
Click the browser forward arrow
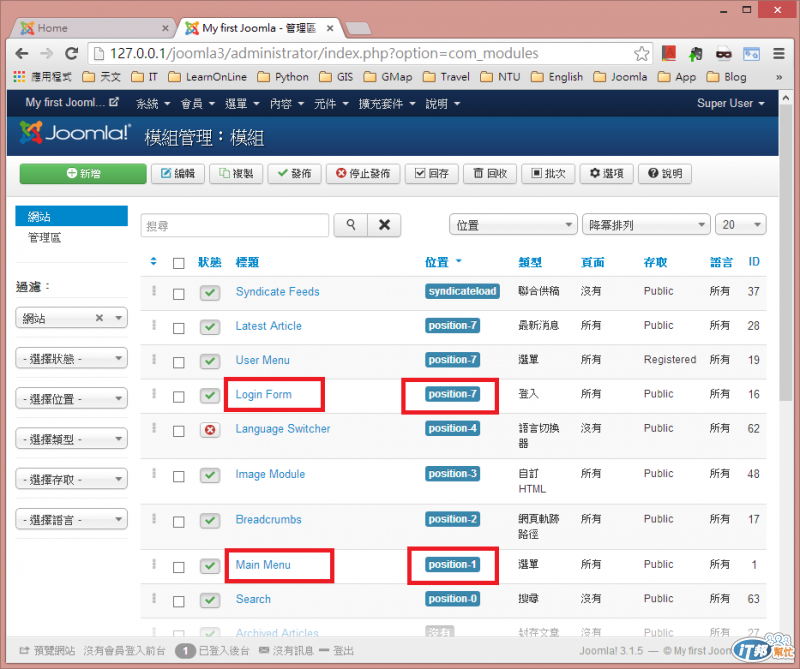[46, 53]
